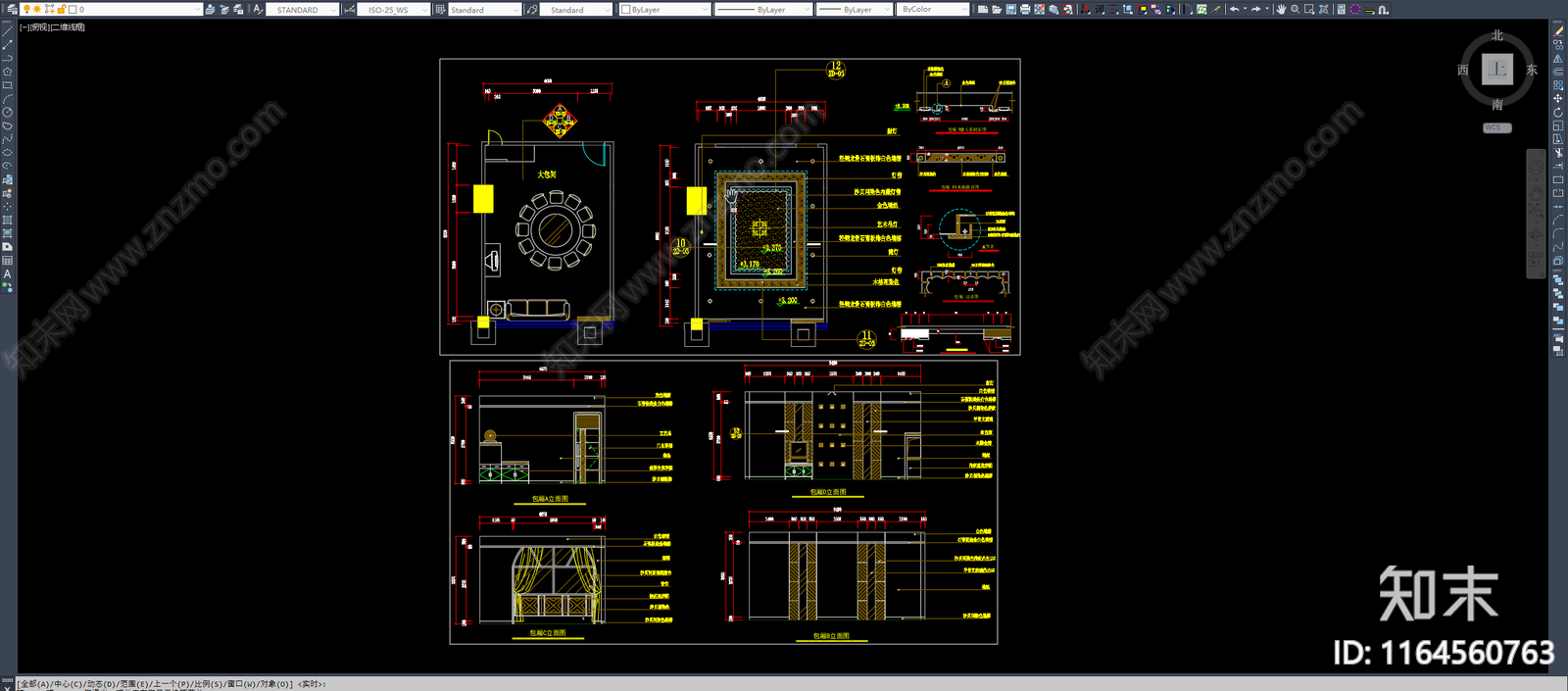Open the ISO-25_WS dimension style dropdown

425,9
